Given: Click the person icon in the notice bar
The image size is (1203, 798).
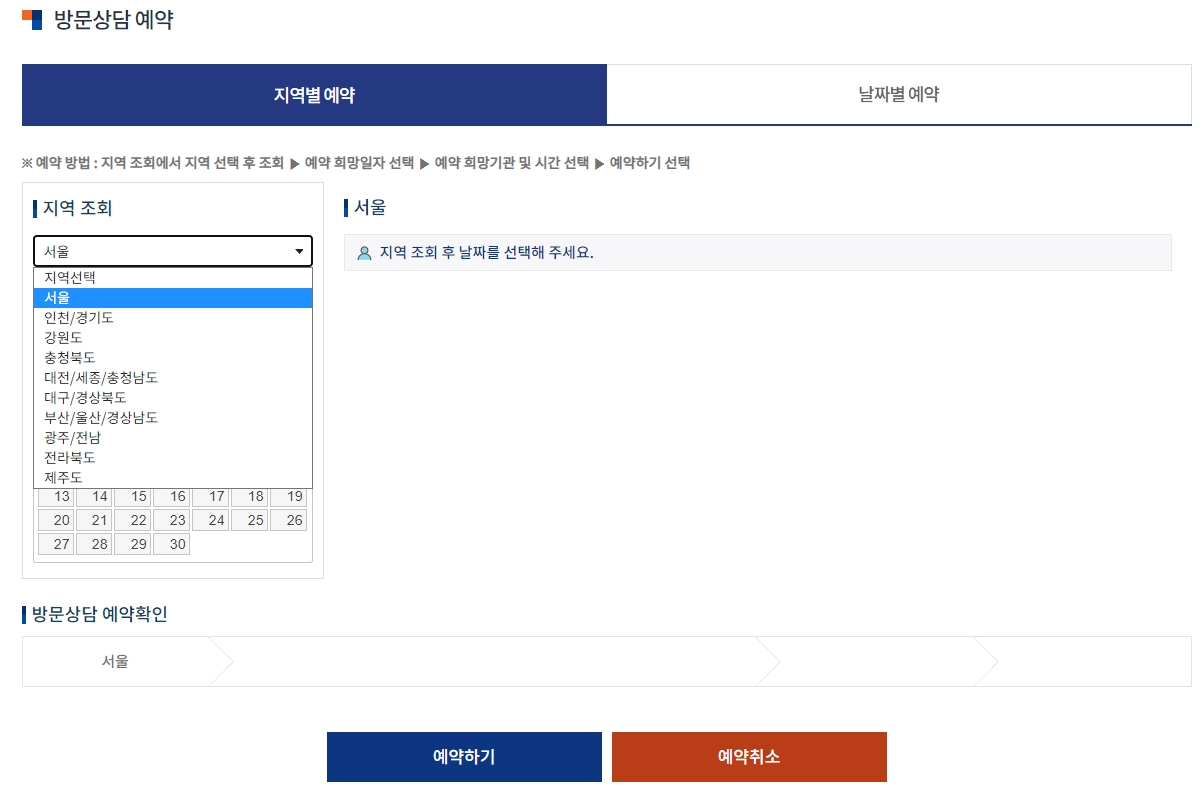Looking at the screenshot, I should pos(364,253).
